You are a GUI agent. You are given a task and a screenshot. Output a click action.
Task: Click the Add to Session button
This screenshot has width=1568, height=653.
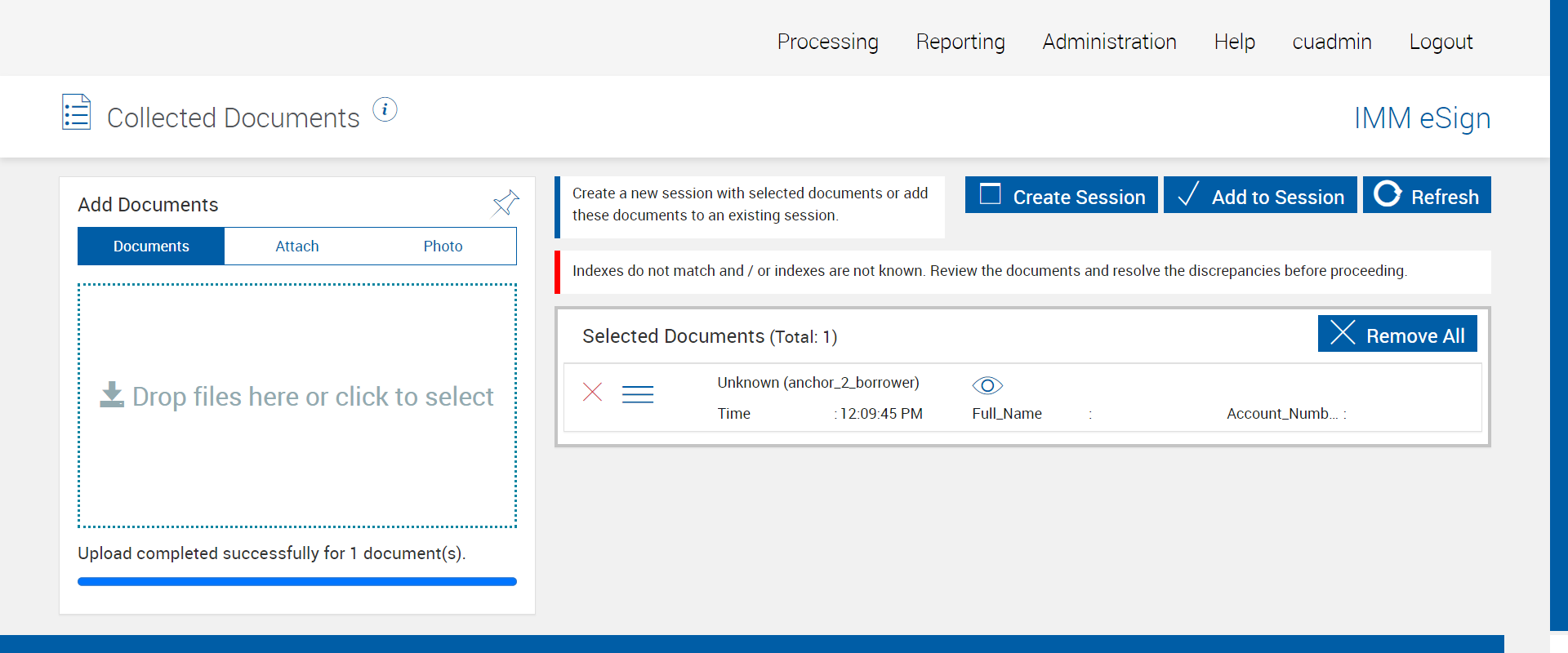point(1260,195)
